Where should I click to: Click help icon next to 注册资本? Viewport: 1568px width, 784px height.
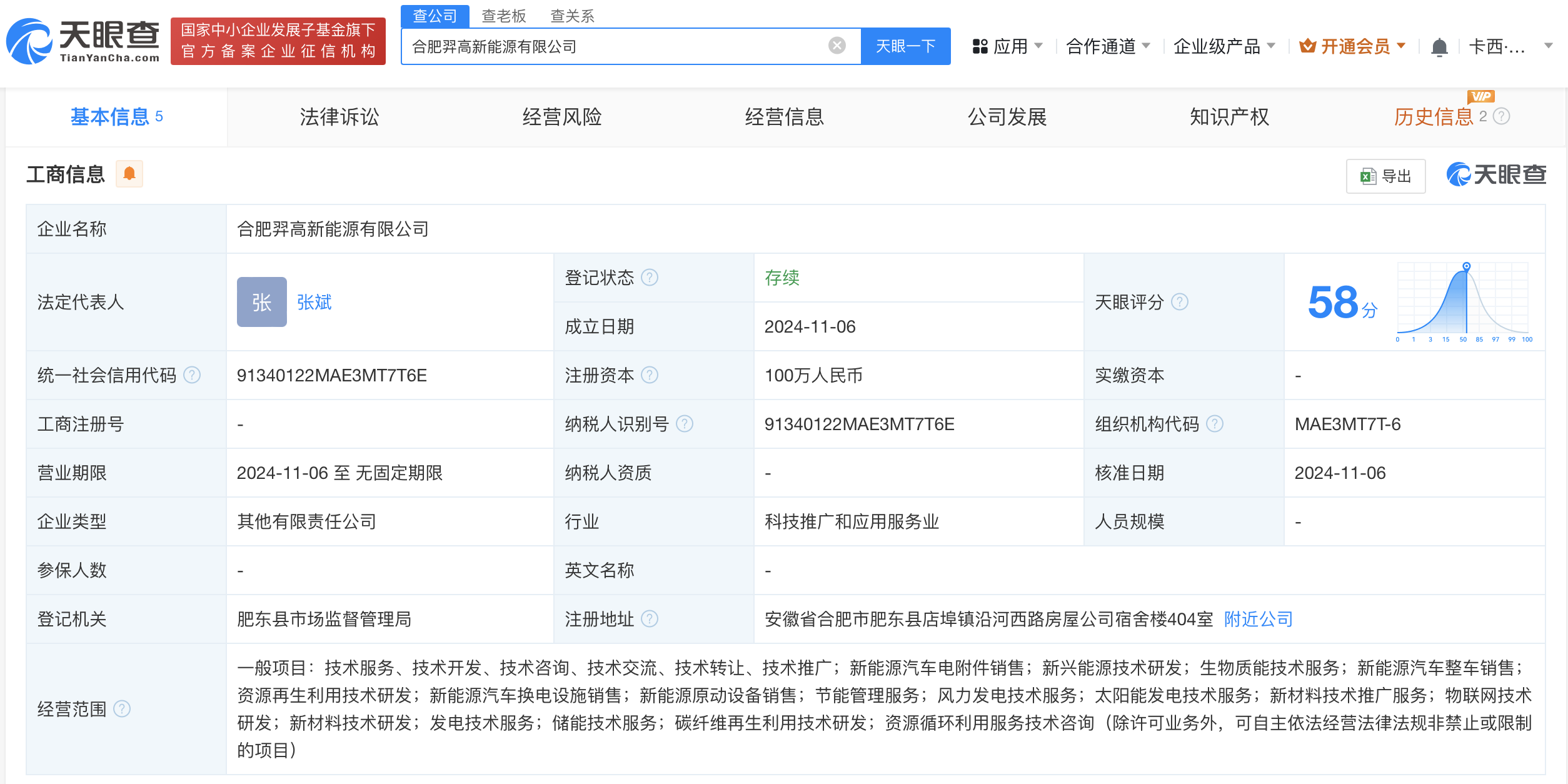650,375
